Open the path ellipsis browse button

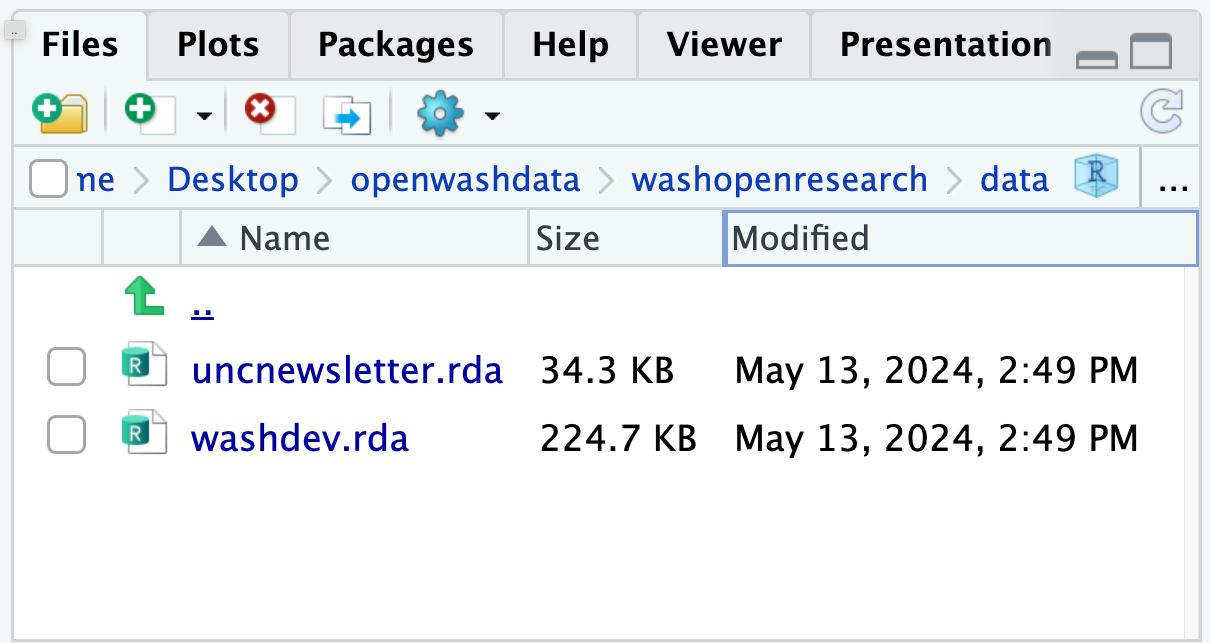point(1171,181)
